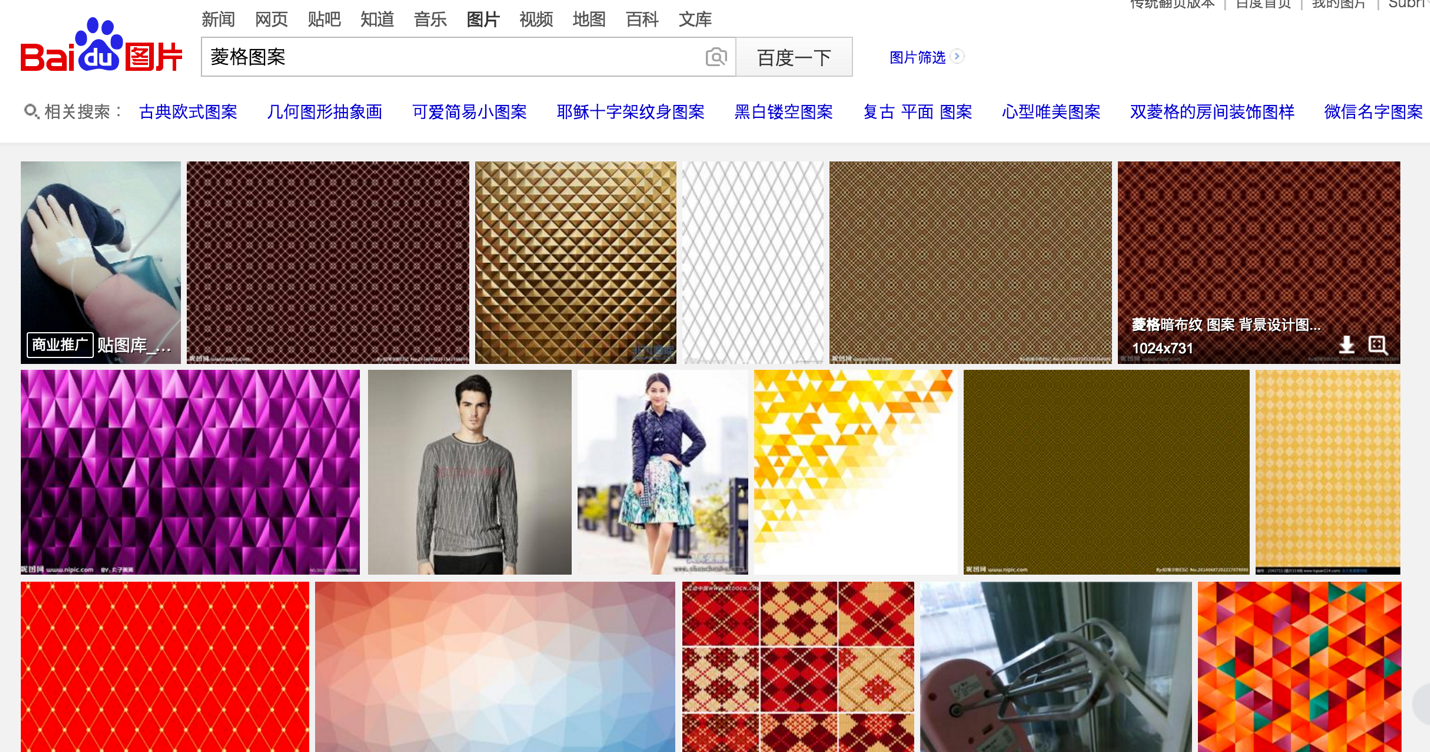Click the view-original icon on 菱格暗布纹 image

[x=1377, y=345]
